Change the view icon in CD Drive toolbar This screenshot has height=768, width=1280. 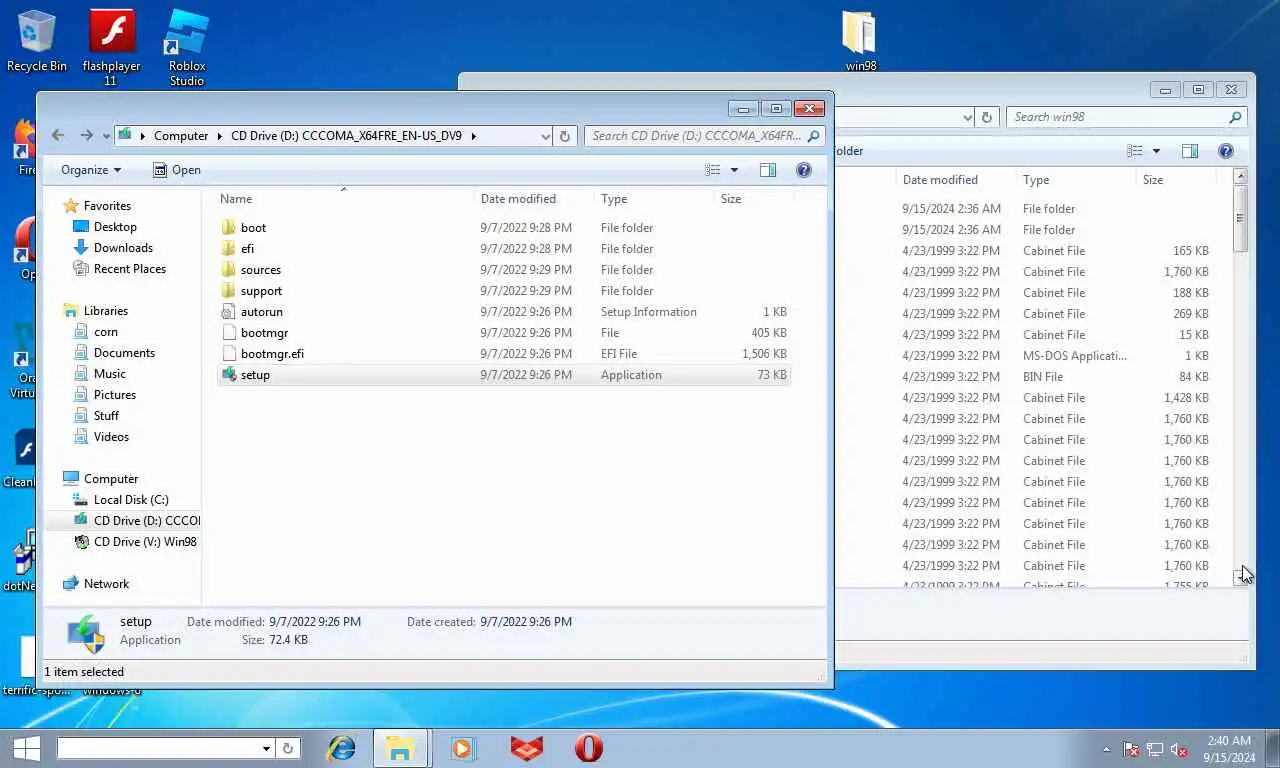click(x=713, y=170)
